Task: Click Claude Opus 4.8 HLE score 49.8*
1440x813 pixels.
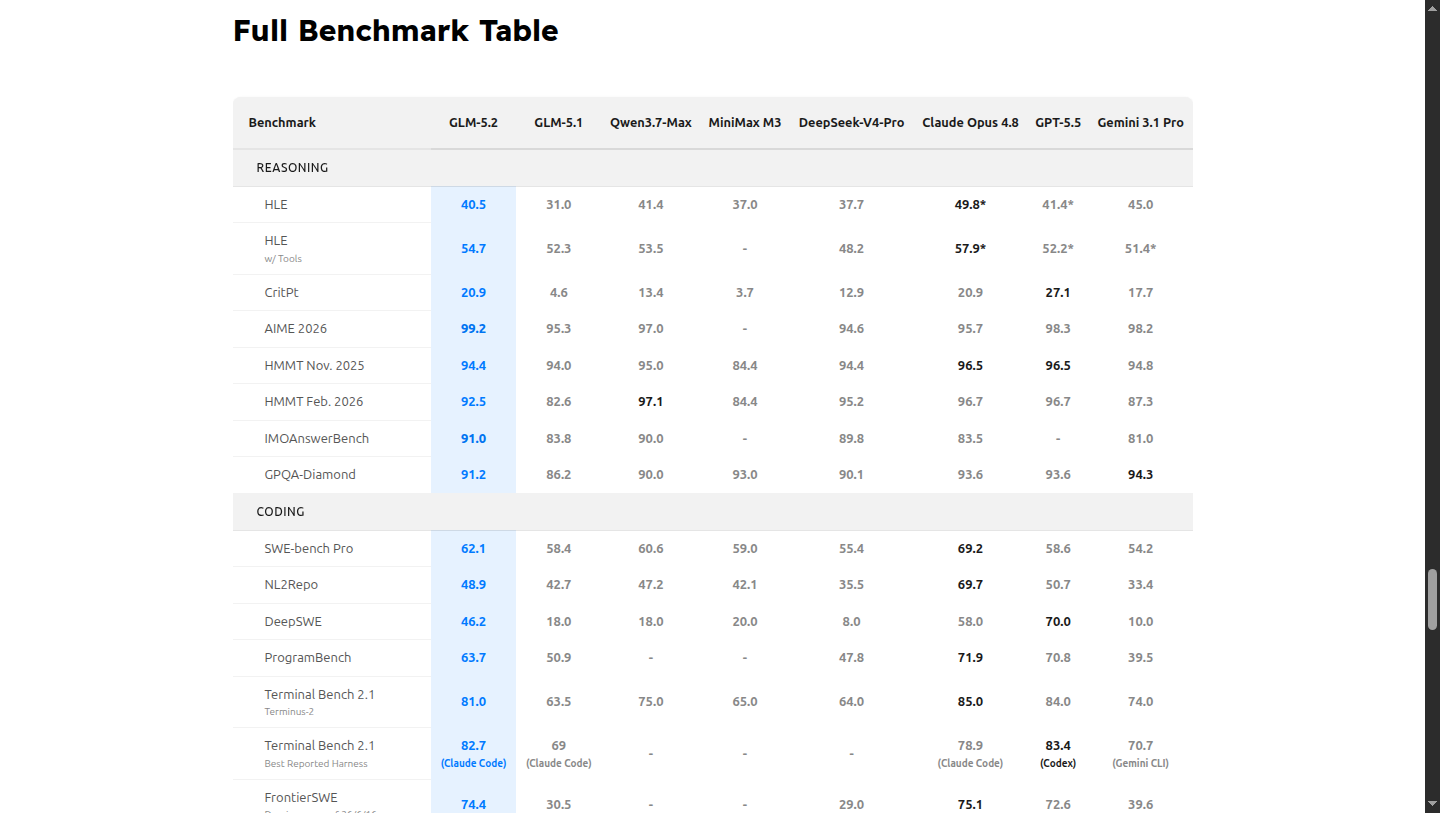Action: 970,205
